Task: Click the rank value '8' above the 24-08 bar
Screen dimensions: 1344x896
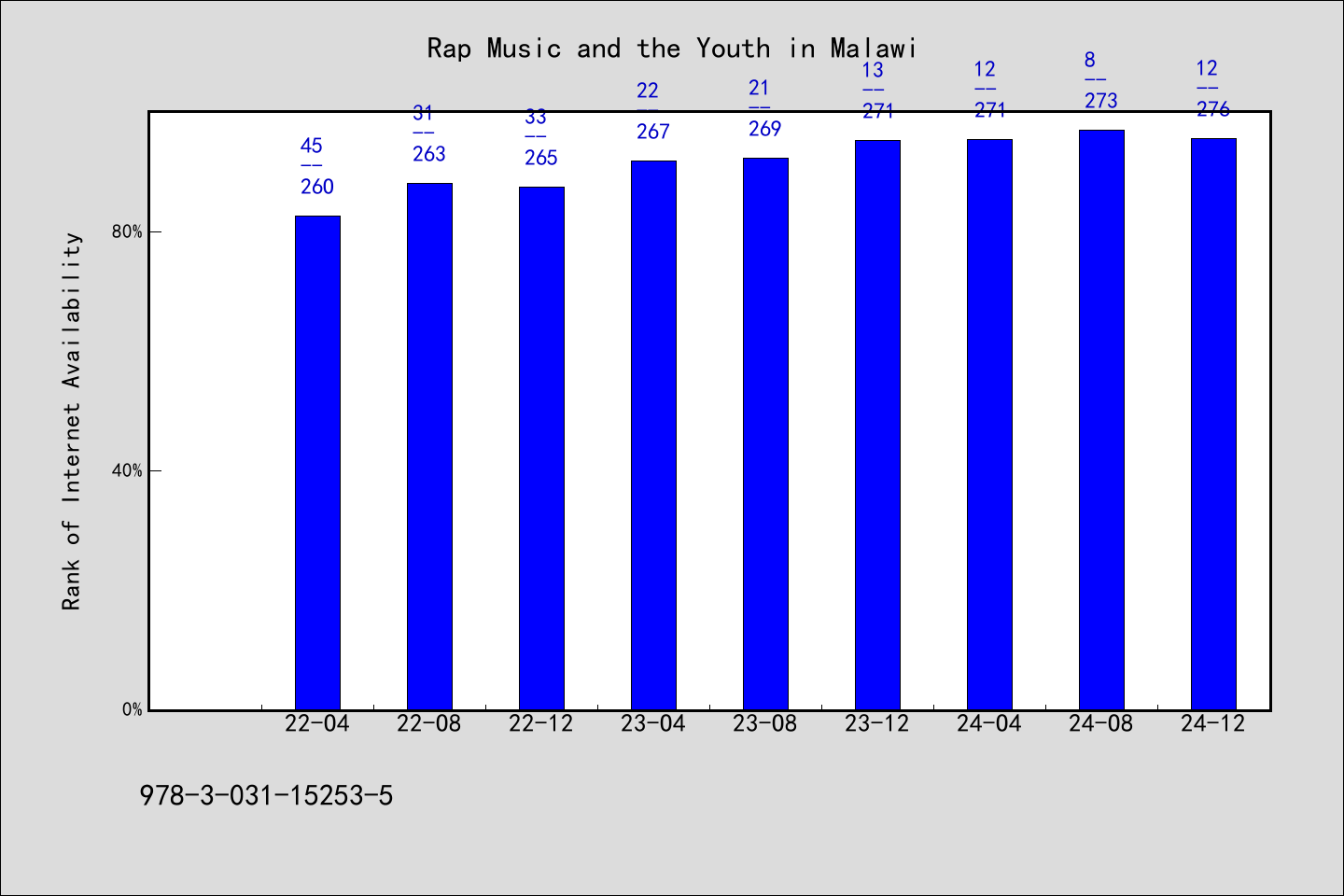Action: click(1090, 60)
